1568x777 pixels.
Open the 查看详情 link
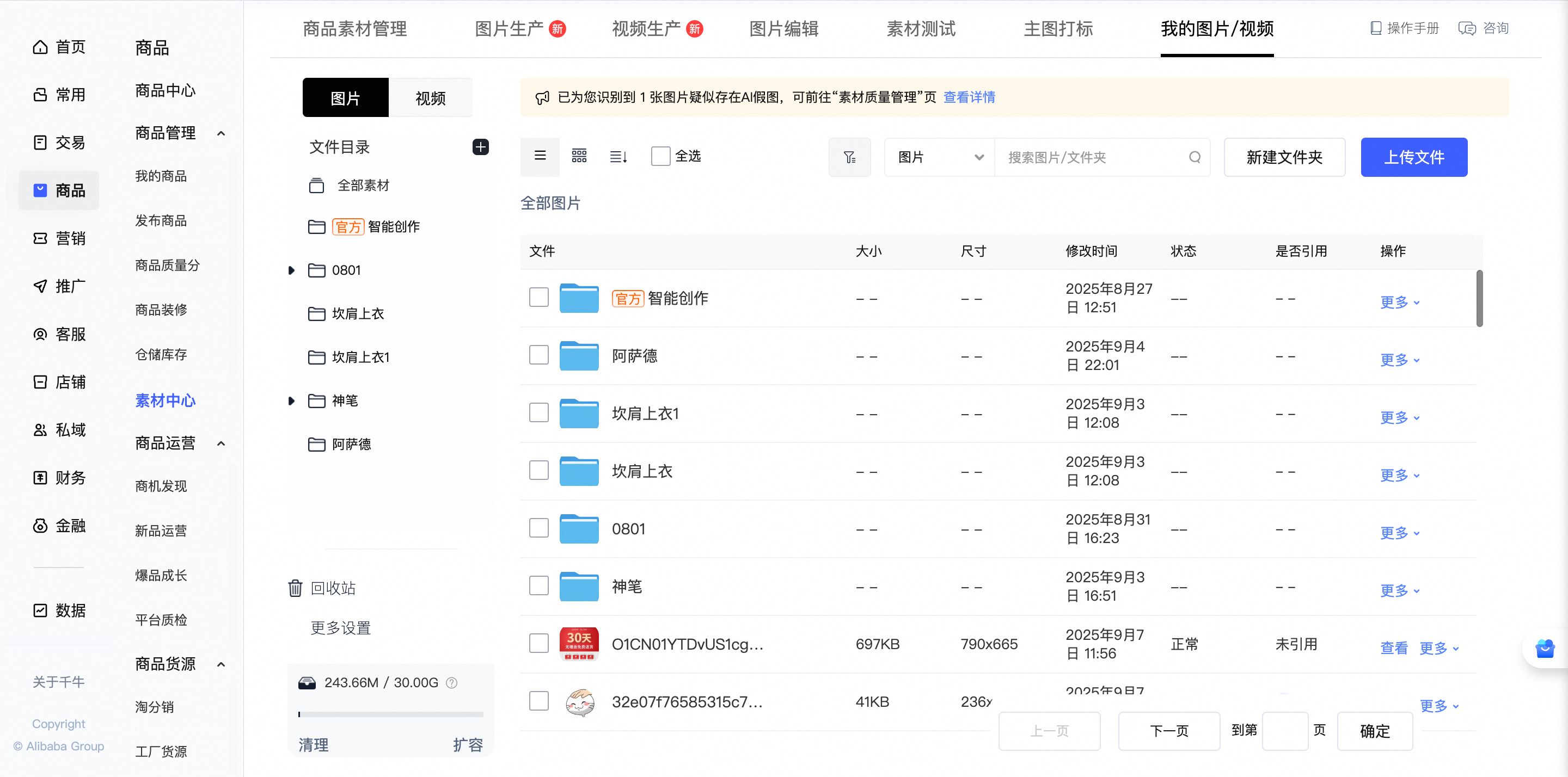(x=969, y=97)
